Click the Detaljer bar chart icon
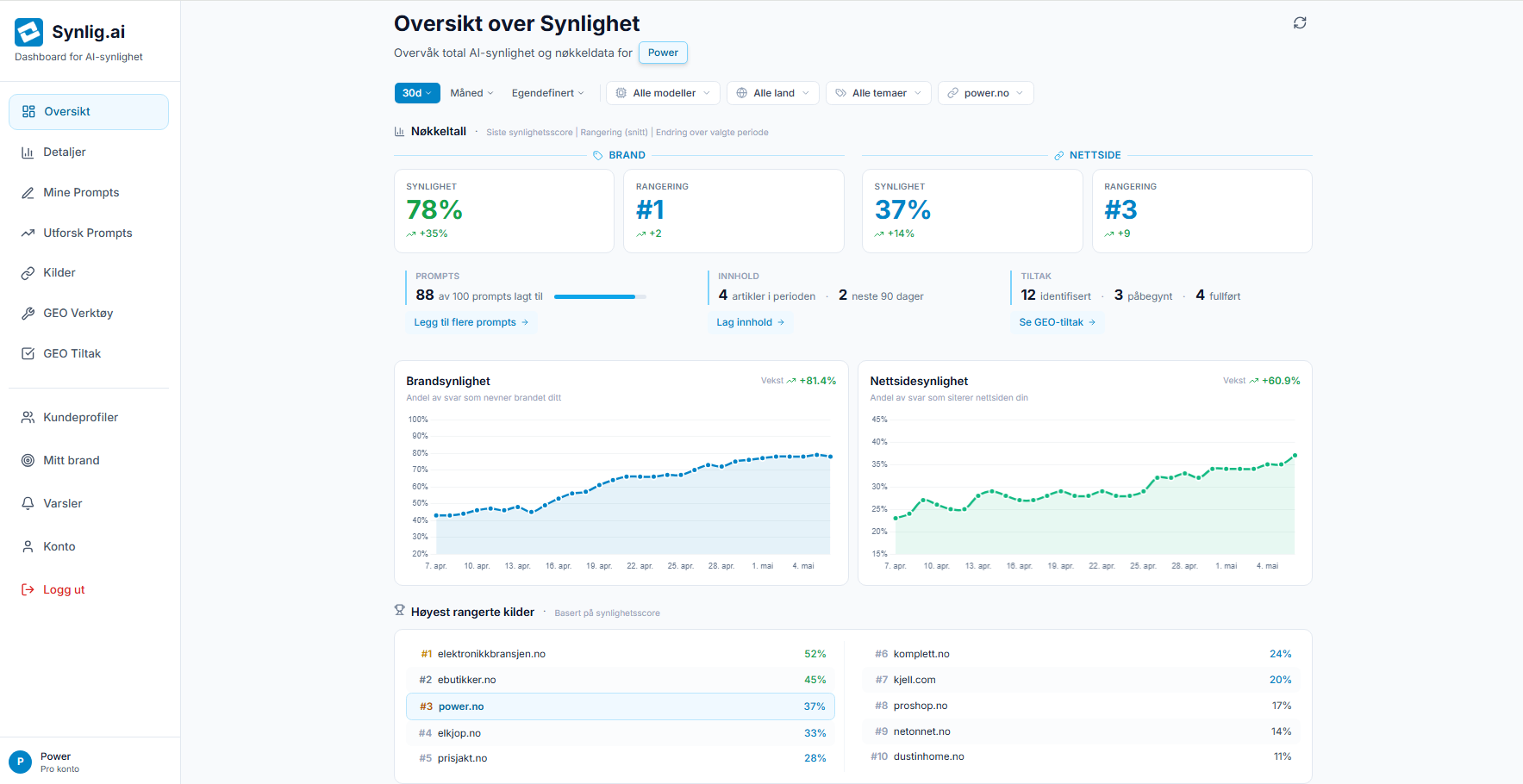Screen dimensions: 1523x784 [x=28, y=152]
